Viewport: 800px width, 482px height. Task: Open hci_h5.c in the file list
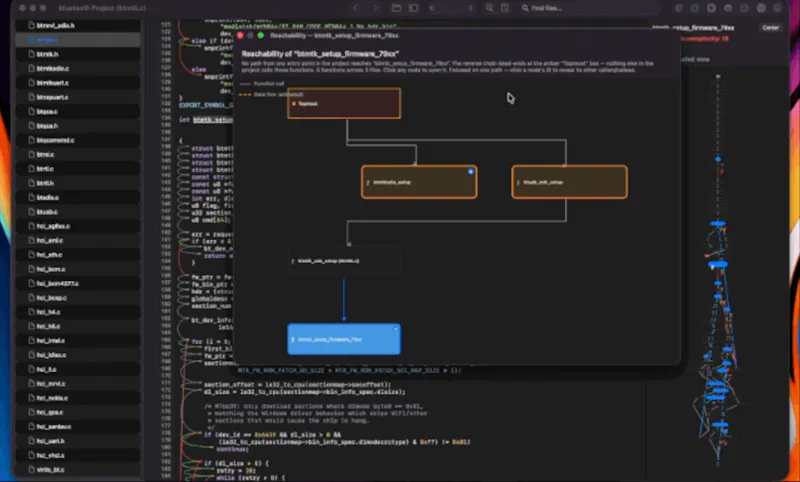pyautogui.click(x=78, y=326)
